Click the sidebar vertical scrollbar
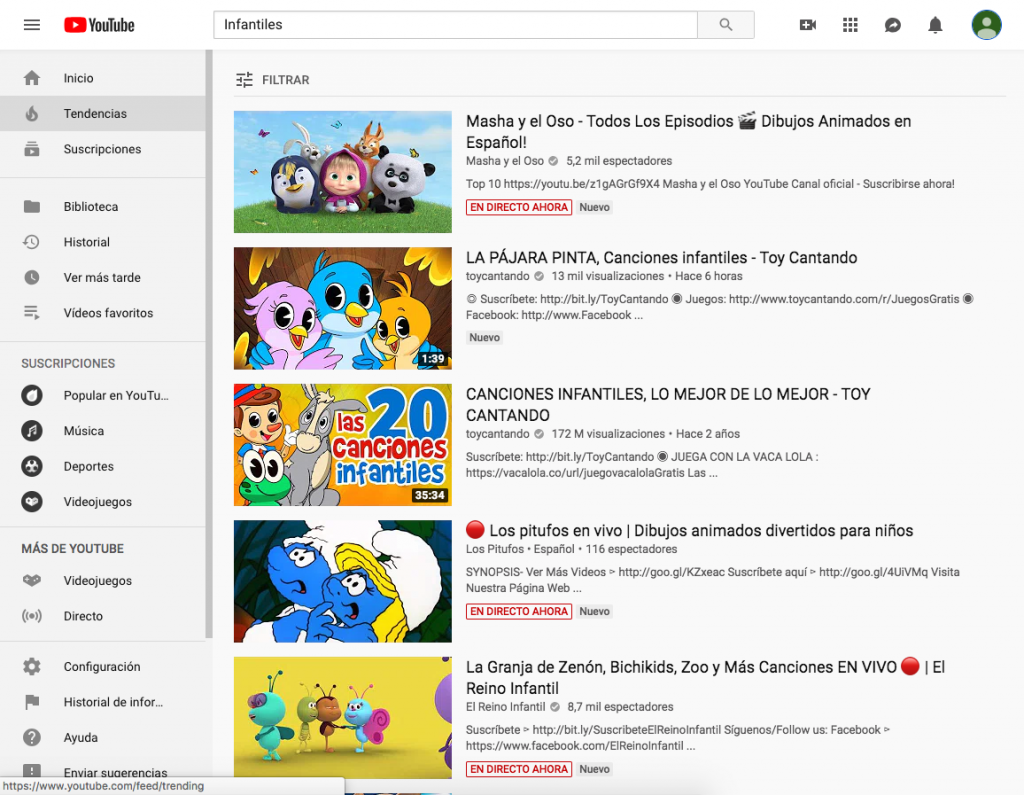This screenshot has height=795, width=1024. click(208, 340)
